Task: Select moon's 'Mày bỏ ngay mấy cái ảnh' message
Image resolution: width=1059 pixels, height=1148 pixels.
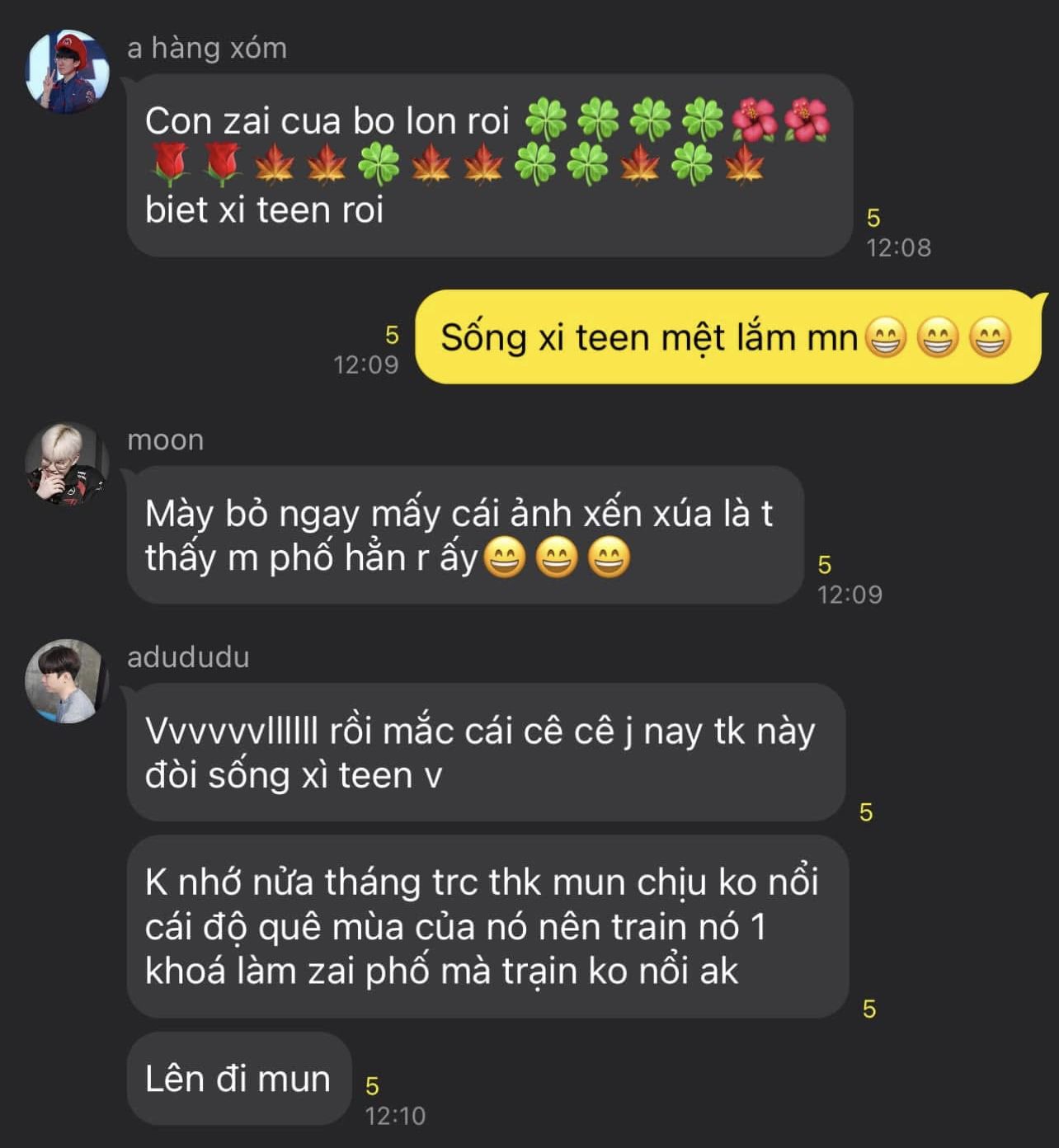Action: coord(465,535)
